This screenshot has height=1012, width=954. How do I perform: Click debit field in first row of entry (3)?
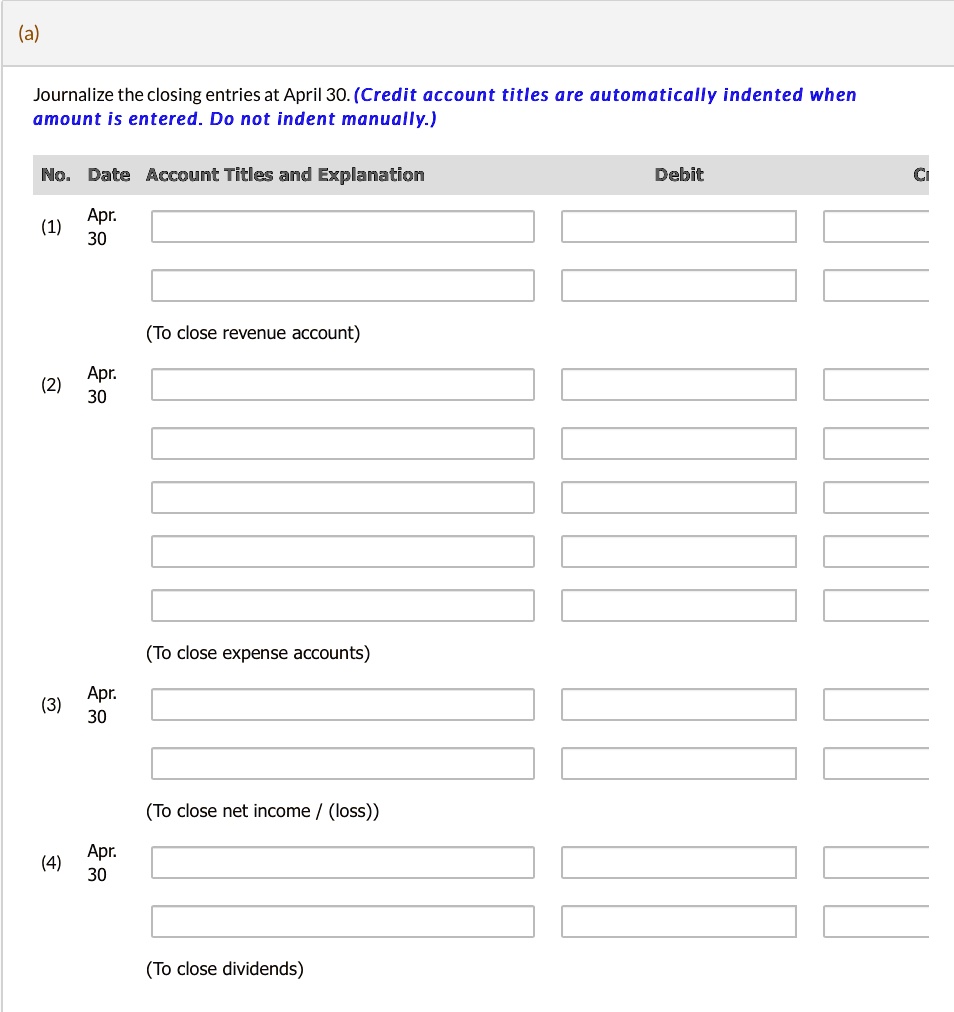pyautogui.click(x=678, y=705)
